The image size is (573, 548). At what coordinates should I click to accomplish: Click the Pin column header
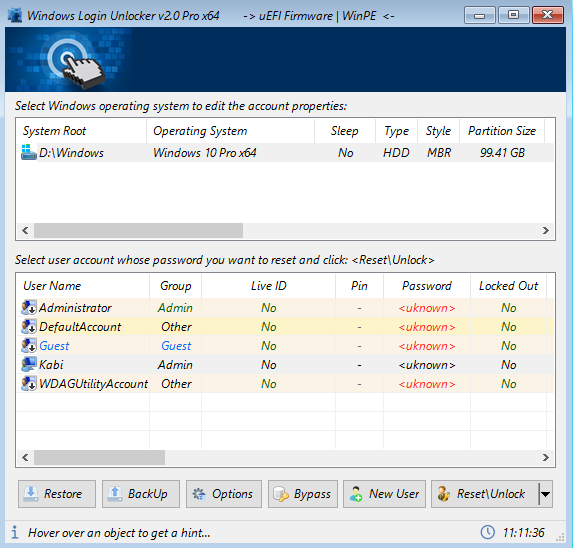pos(359,286)
